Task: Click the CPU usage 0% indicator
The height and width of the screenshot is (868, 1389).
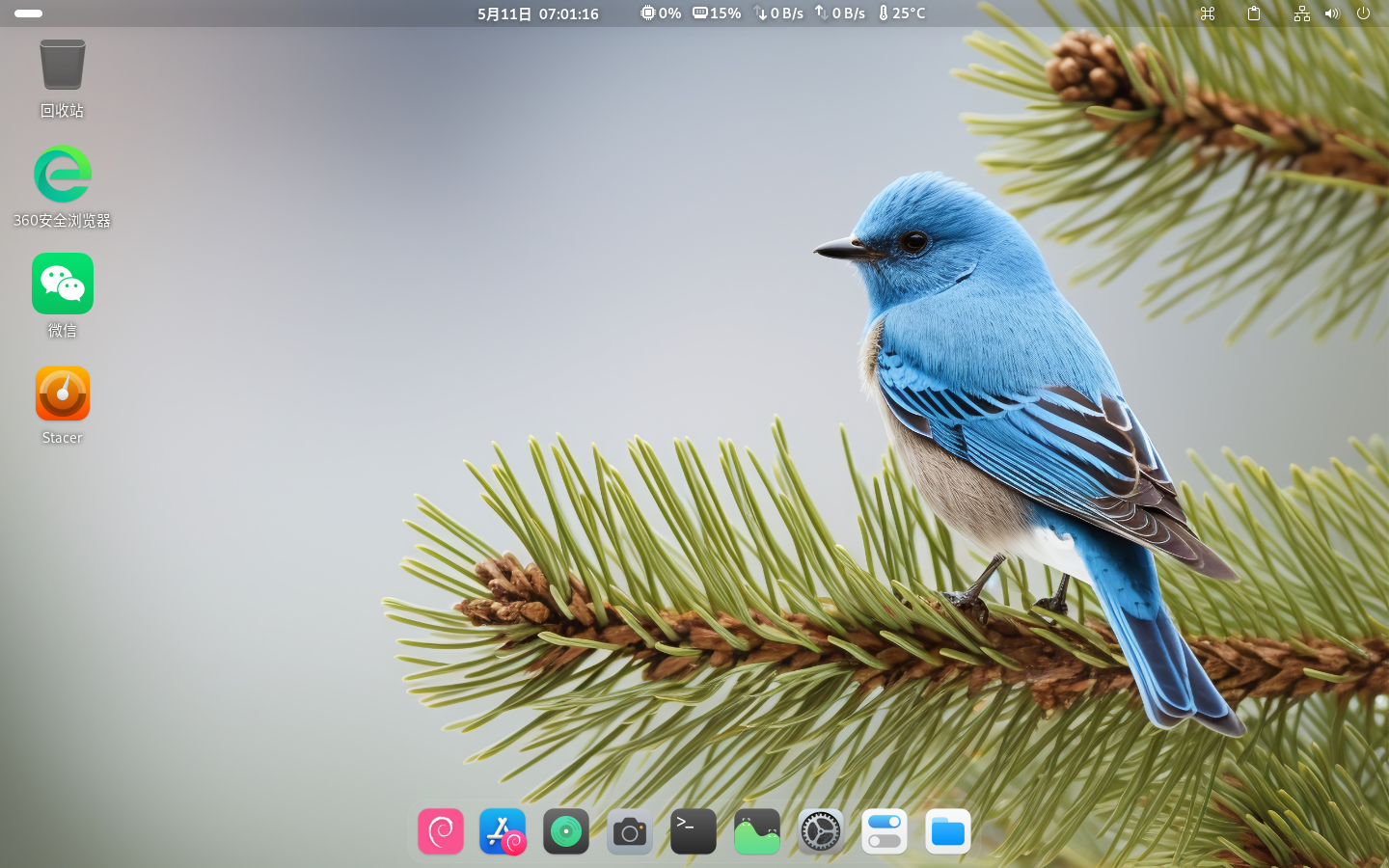Action: click(x=661, y=14)
